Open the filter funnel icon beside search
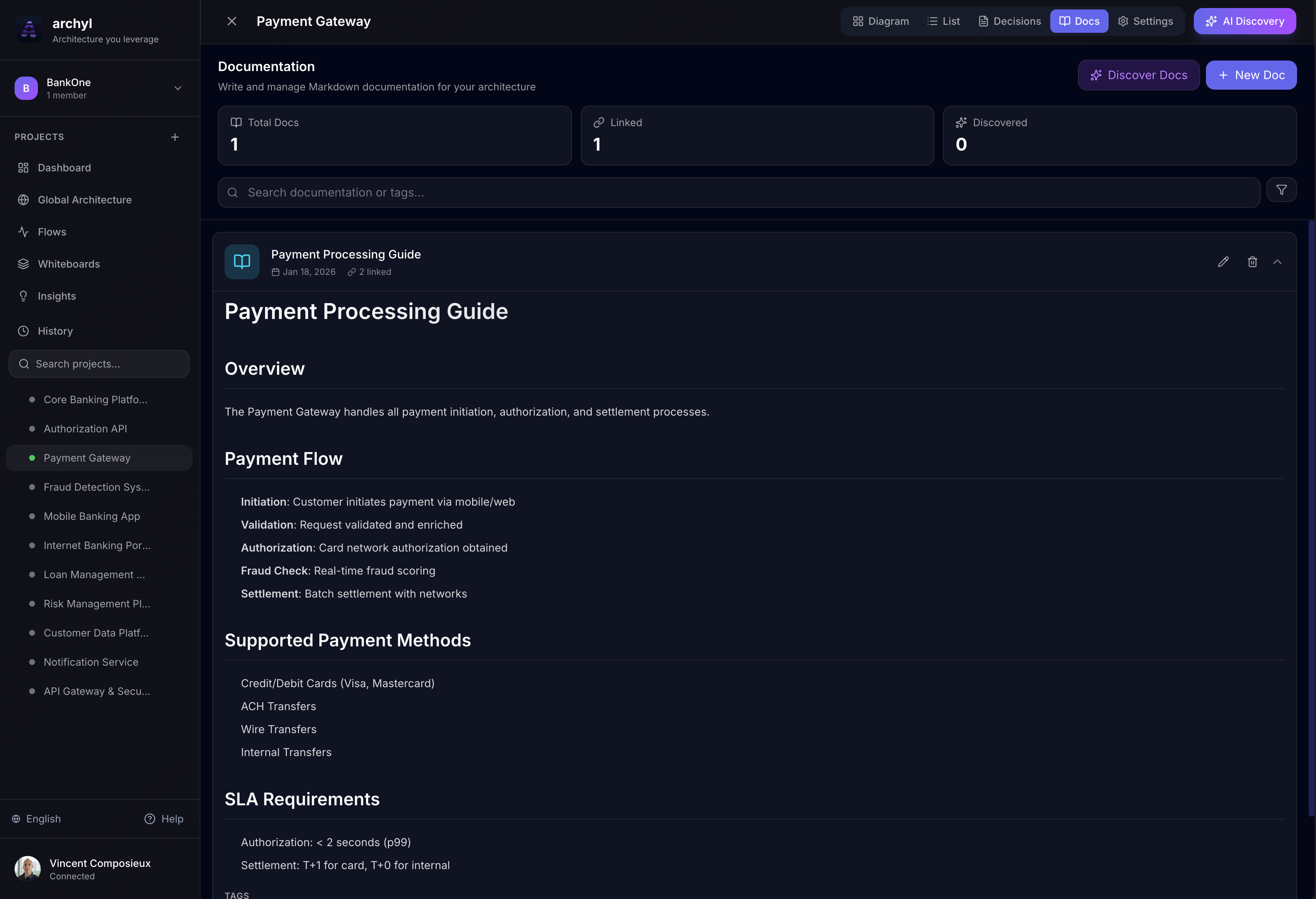 [x=1281, y=190]
